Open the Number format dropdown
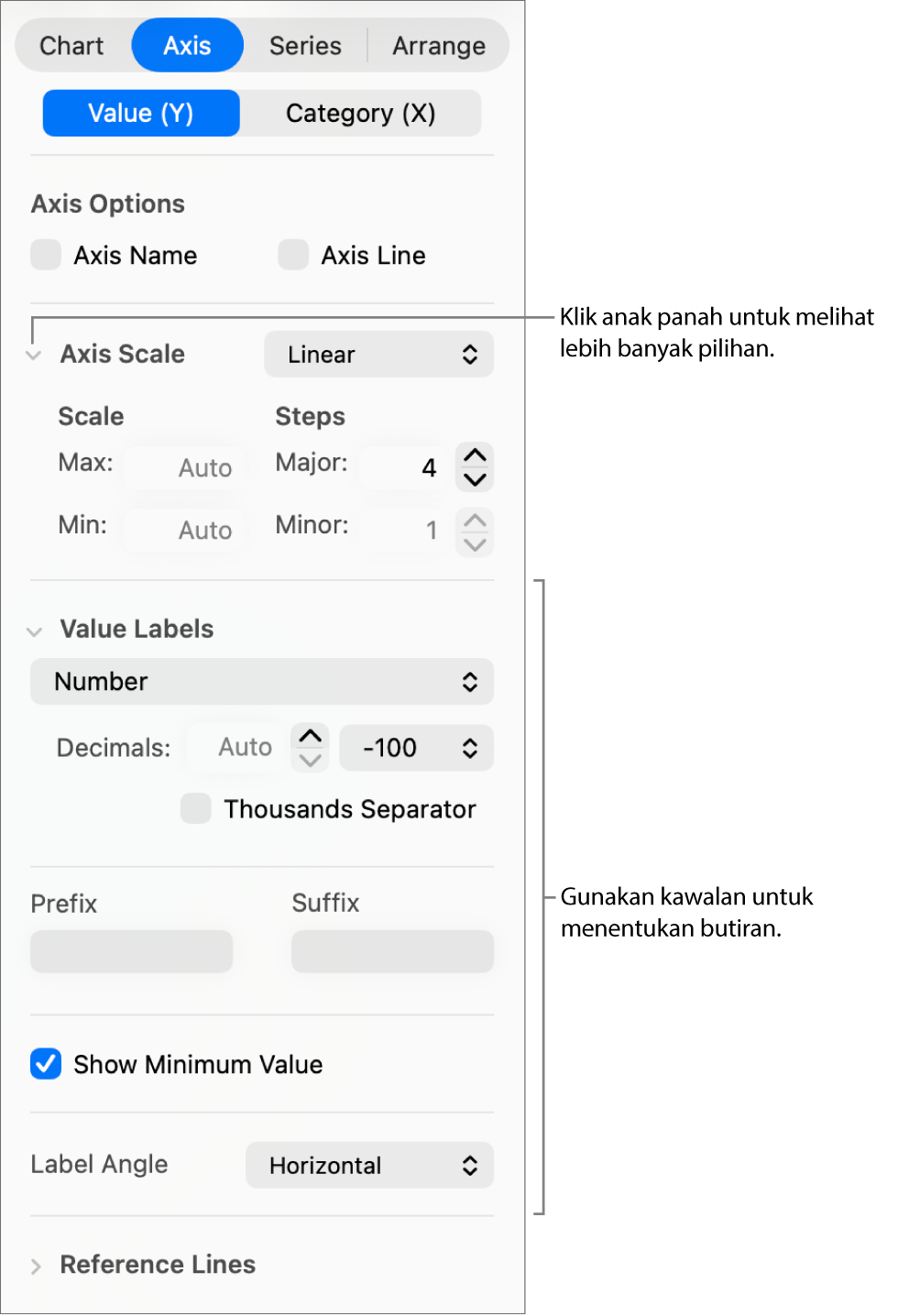The width and height of the screenshot is (909, 1316). (x=262, y=682)
